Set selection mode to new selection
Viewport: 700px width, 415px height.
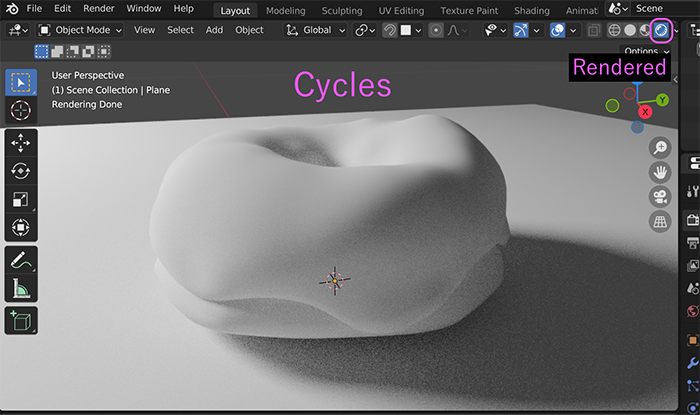tap(42, 52)
